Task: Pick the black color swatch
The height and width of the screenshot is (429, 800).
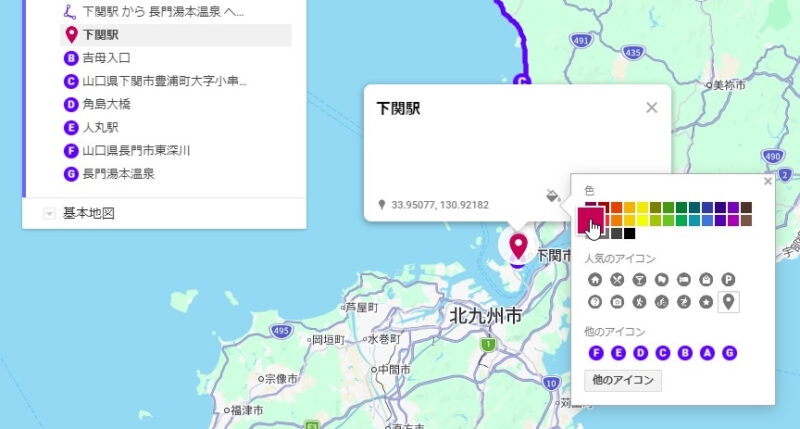Action: 630,234
